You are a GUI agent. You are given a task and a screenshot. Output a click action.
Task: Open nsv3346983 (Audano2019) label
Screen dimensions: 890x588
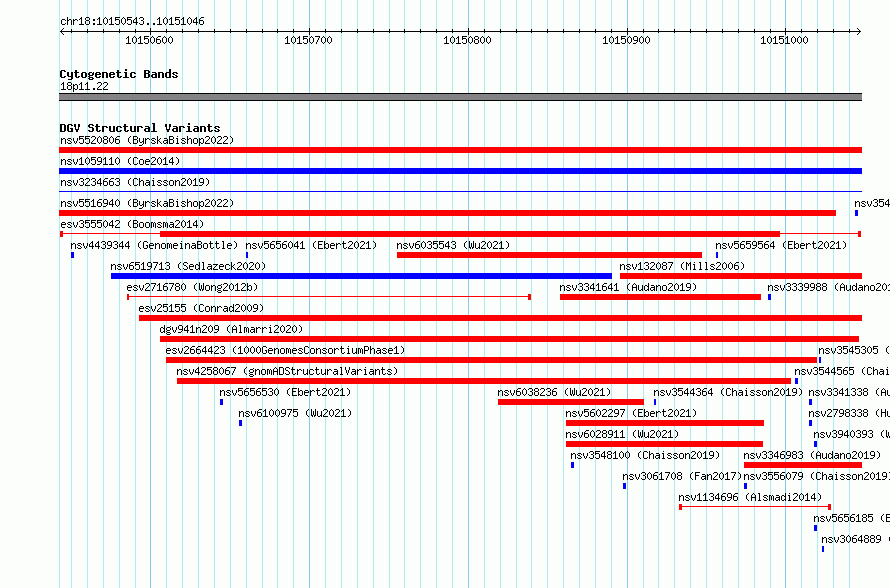point(812,455)
